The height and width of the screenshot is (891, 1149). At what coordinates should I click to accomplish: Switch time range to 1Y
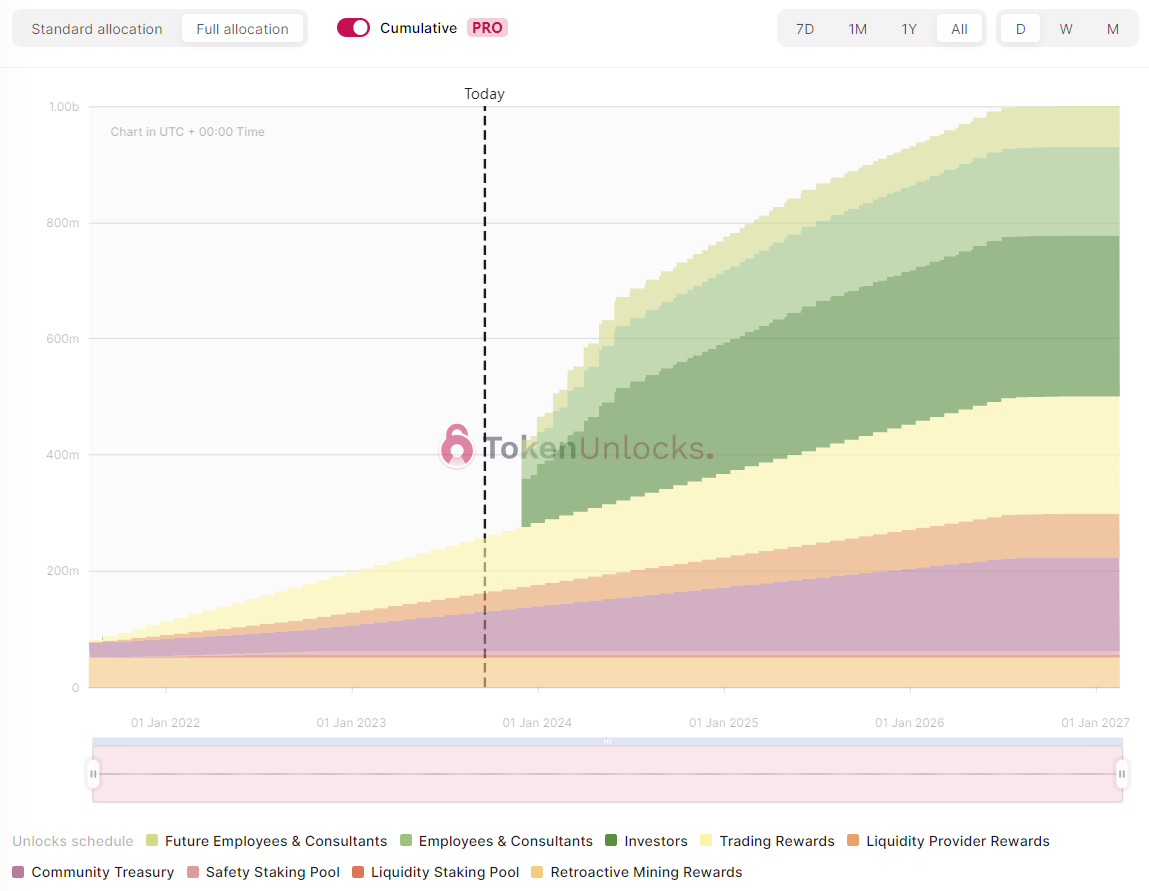[x=909, y=29]
